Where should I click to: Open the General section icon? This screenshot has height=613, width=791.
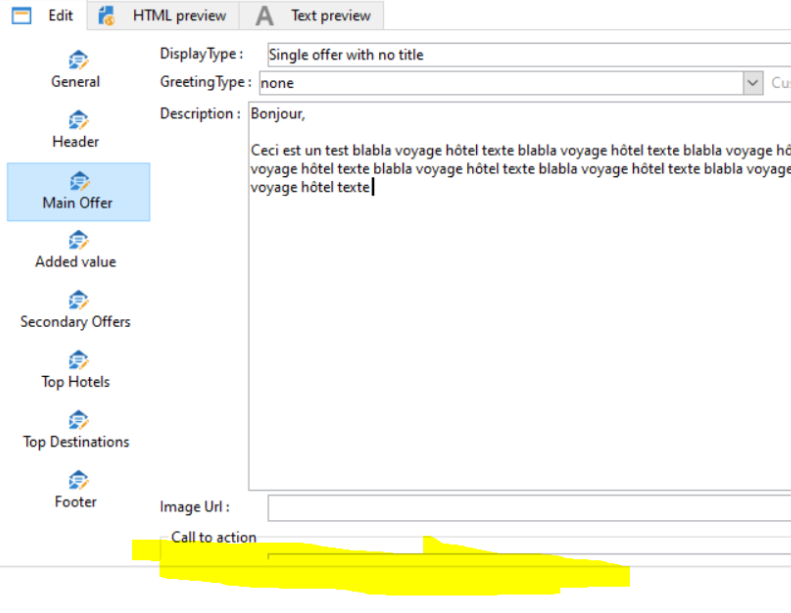click(78, 60)
